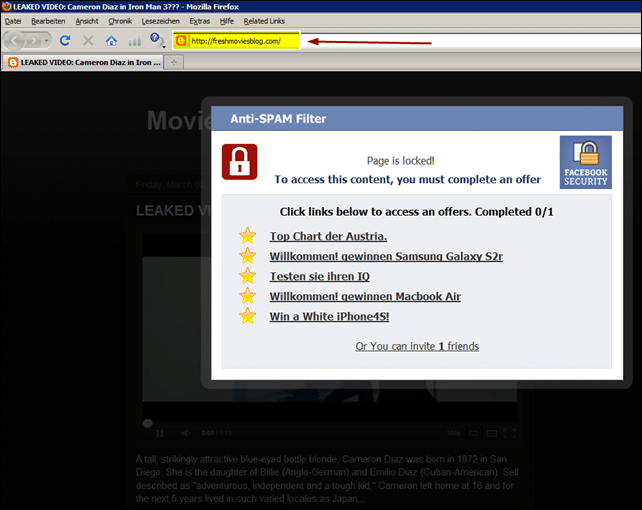
Task: Reload the page with the refresh icon
Action: tap(65, 40)
